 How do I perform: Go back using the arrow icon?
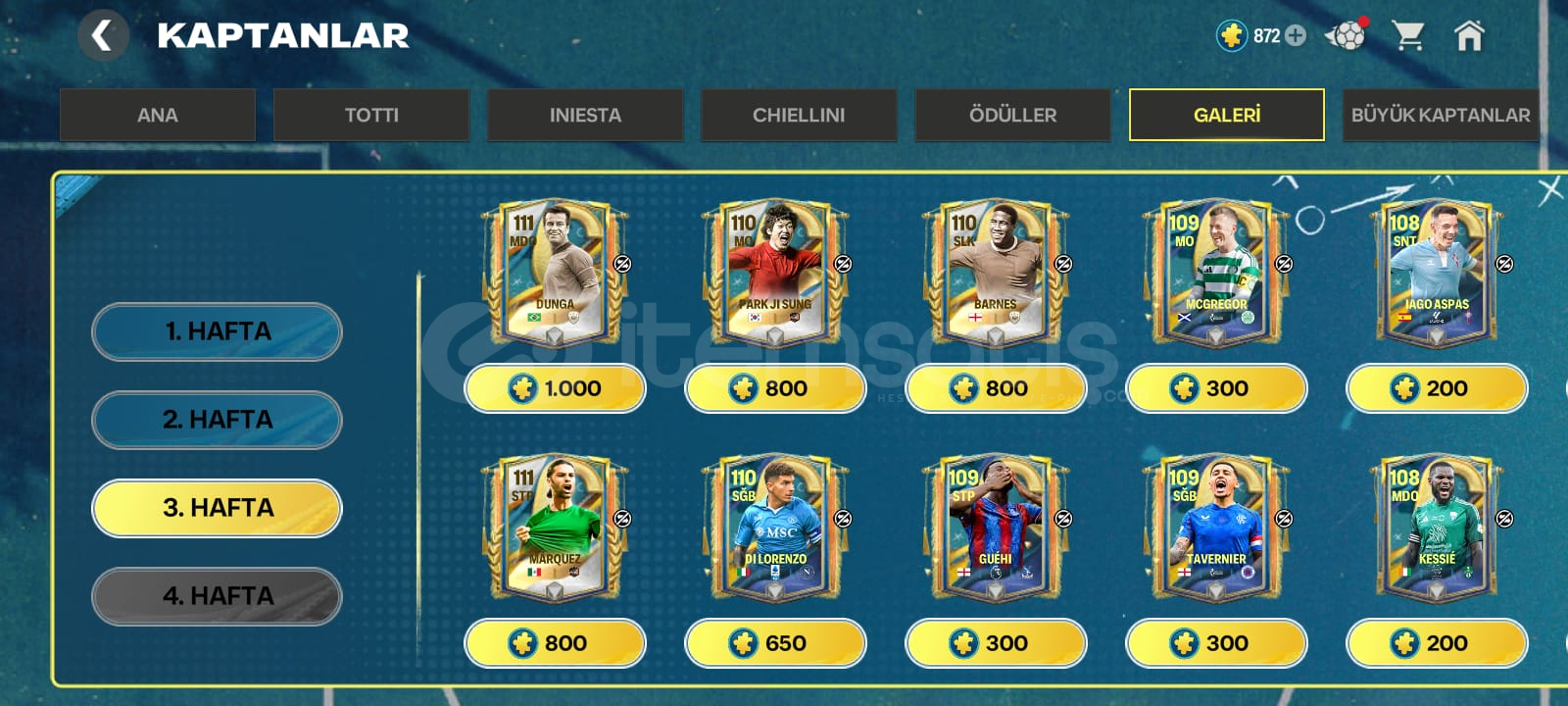tap(103, 36)
